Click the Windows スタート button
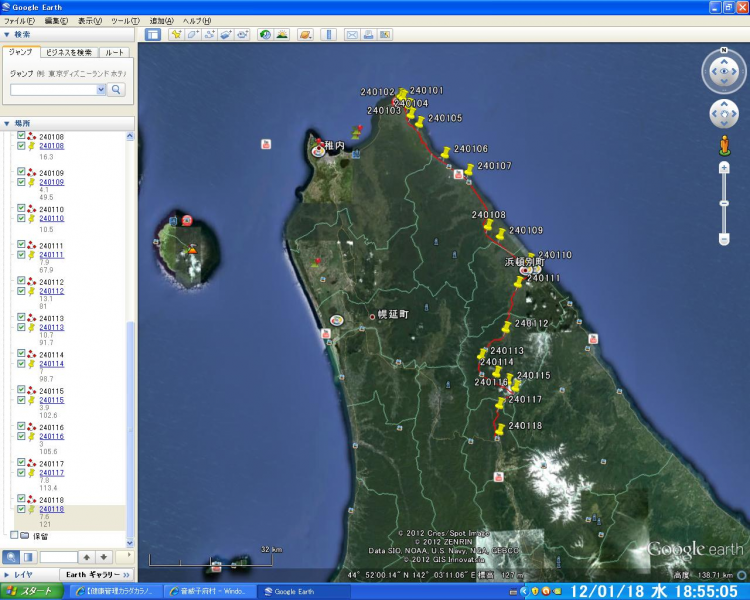This screenshot has width=750, height=600. [32, 591]
